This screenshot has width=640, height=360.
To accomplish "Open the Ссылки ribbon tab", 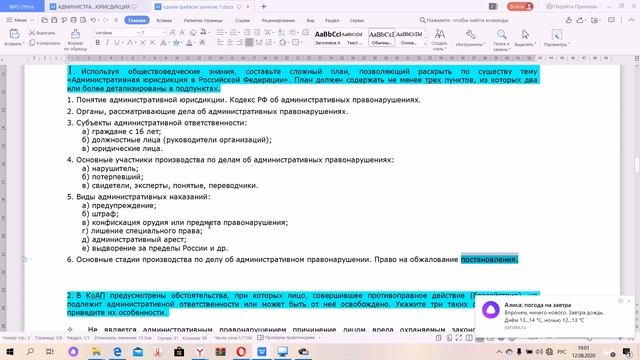I will click(242, 20).
